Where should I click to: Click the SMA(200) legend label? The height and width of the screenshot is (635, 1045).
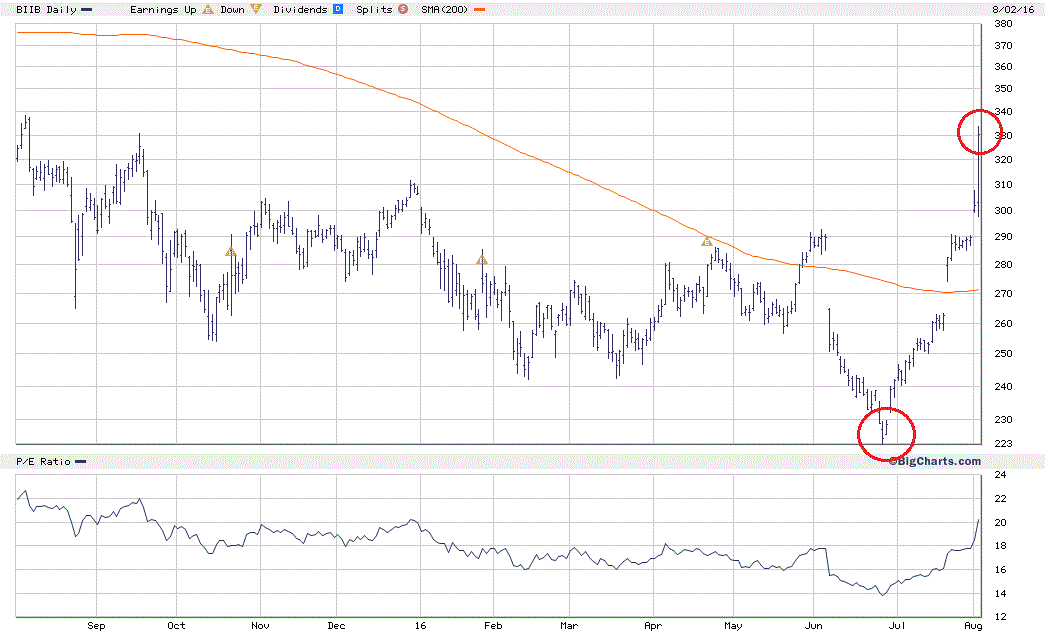[x=445, y=9]
